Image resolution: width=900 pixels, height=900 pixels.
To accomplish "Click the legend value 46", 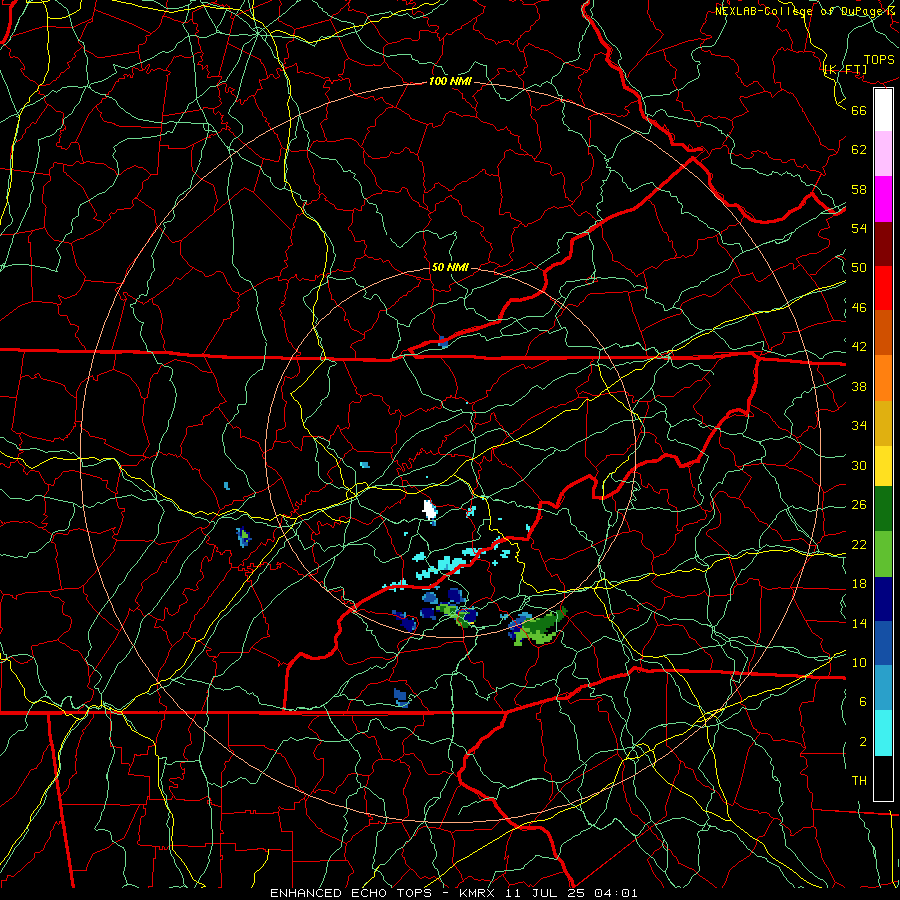I will click(859, 307).
